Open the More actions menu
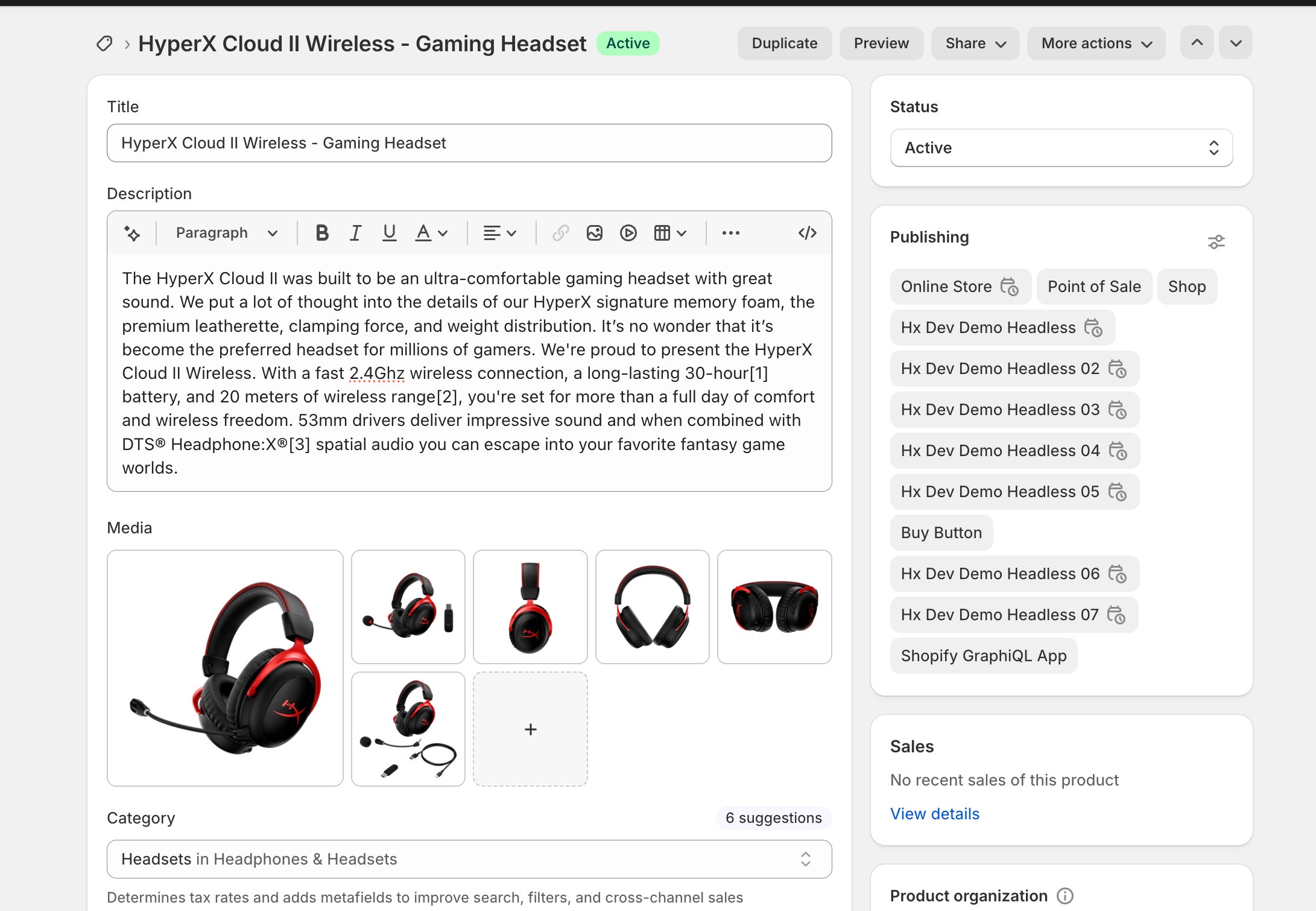 point(1096,43)
